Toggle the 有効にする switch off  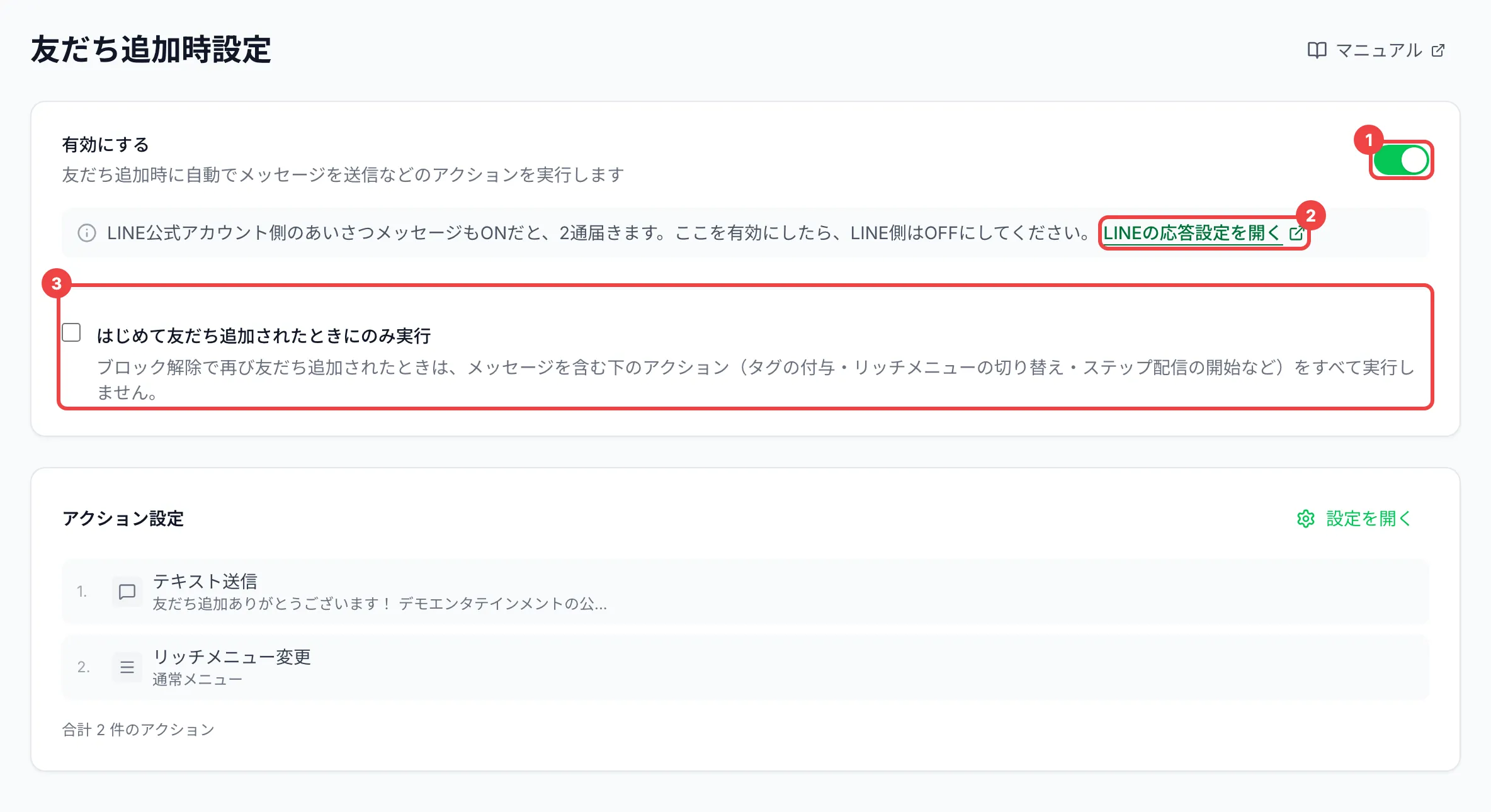coord(1401,161)
